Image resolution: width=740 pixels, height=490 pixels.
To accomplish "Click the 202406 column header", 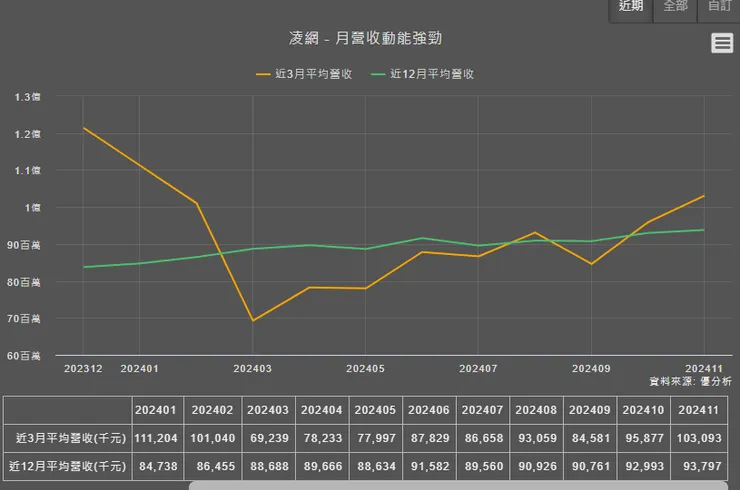I will (x=429, y=410).
